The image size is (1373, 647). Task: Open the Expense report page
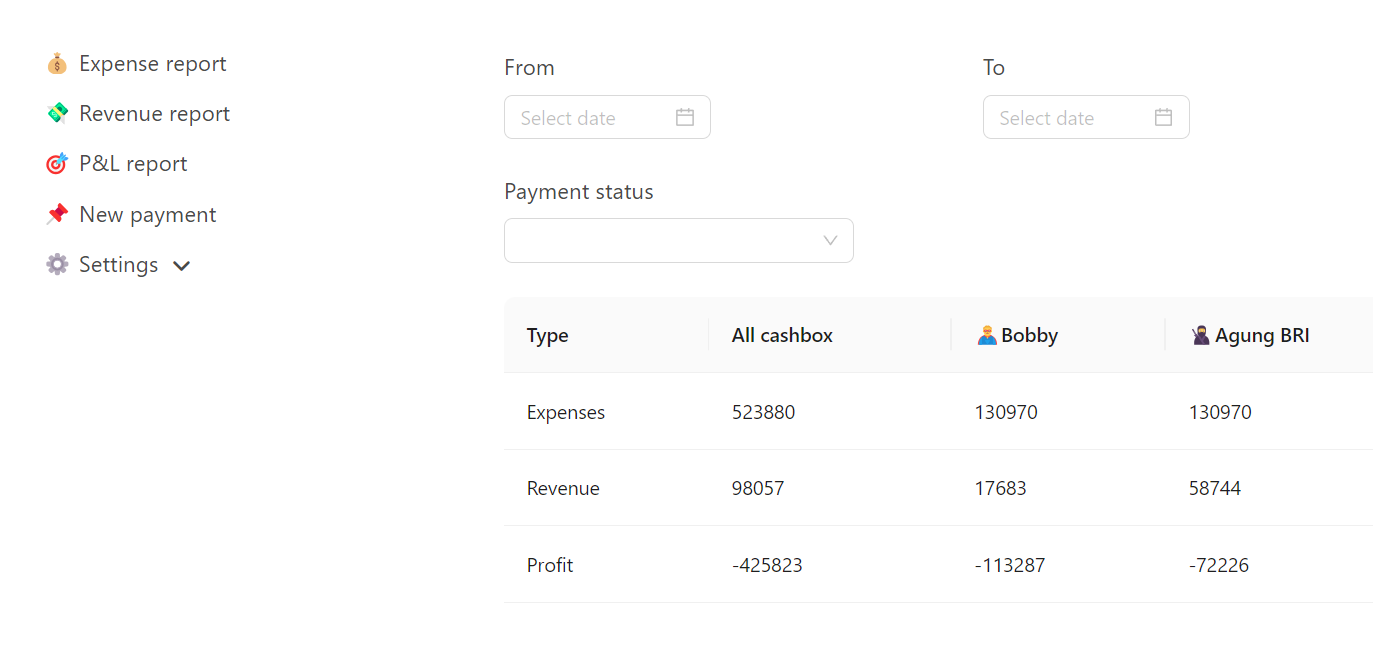(x=152, y=64)
